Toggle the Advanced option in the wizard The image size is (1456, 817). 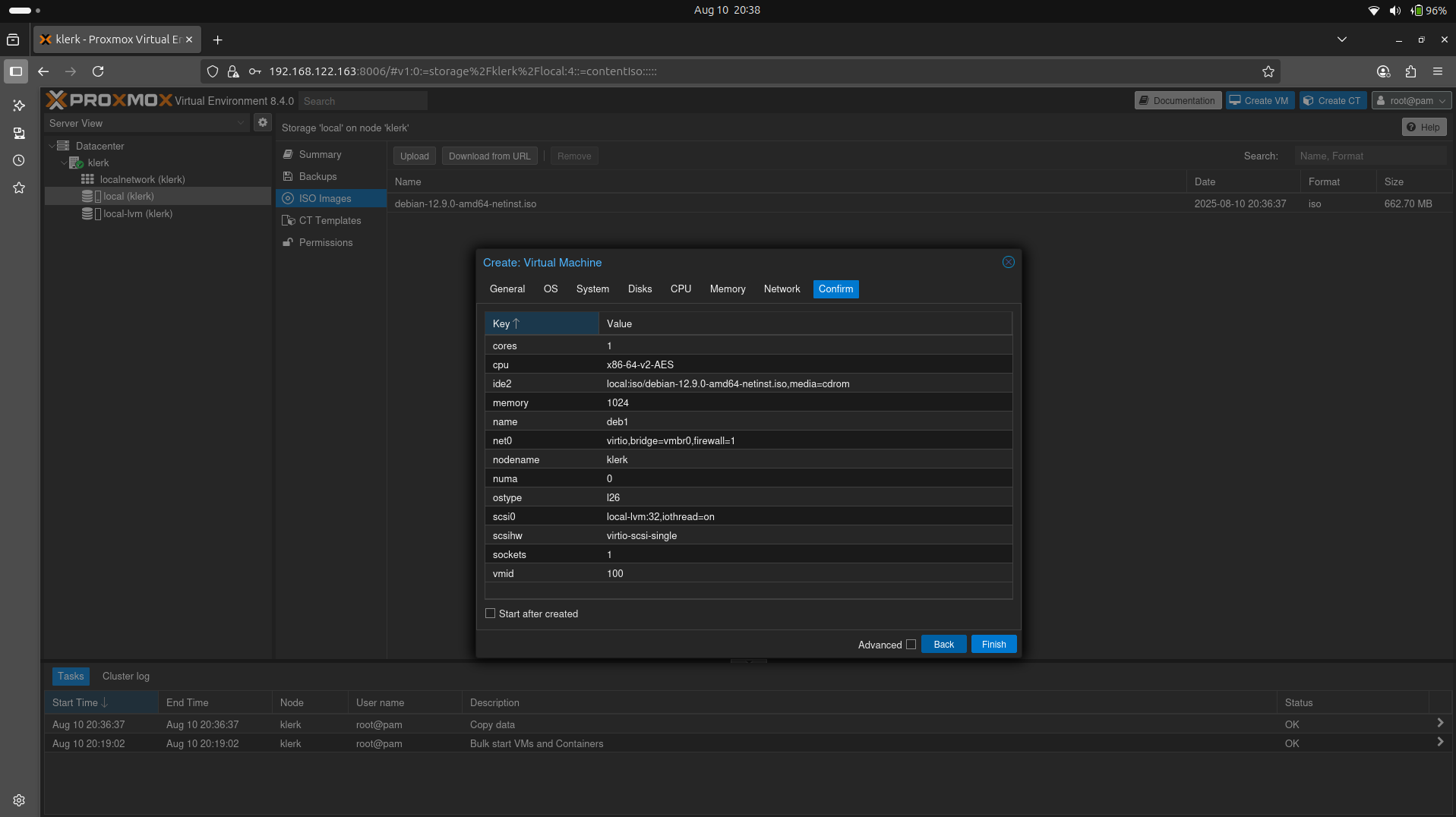pos(911,644)
